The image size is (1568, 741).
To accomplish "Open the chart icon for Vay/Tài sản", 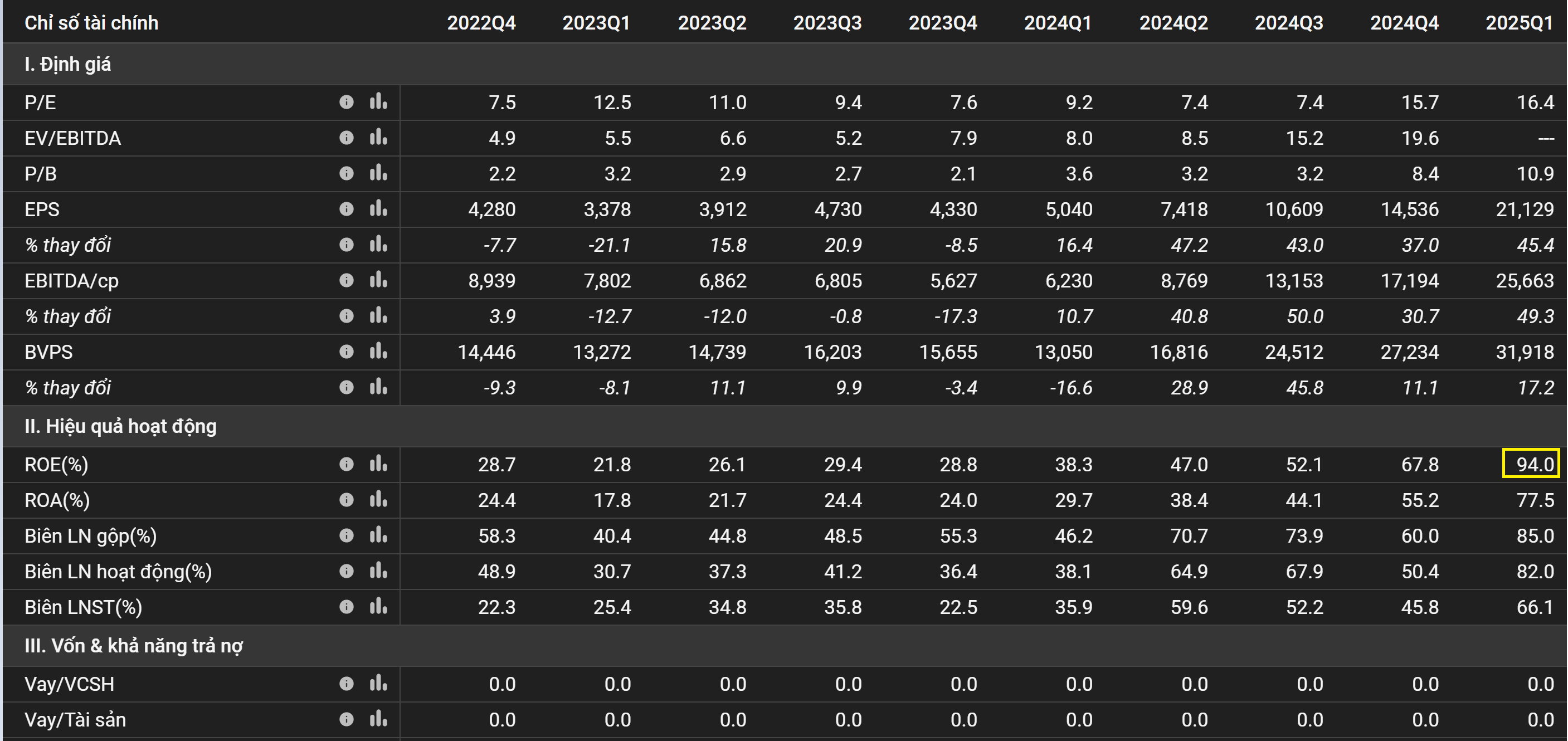I will (x=378, y=719).
